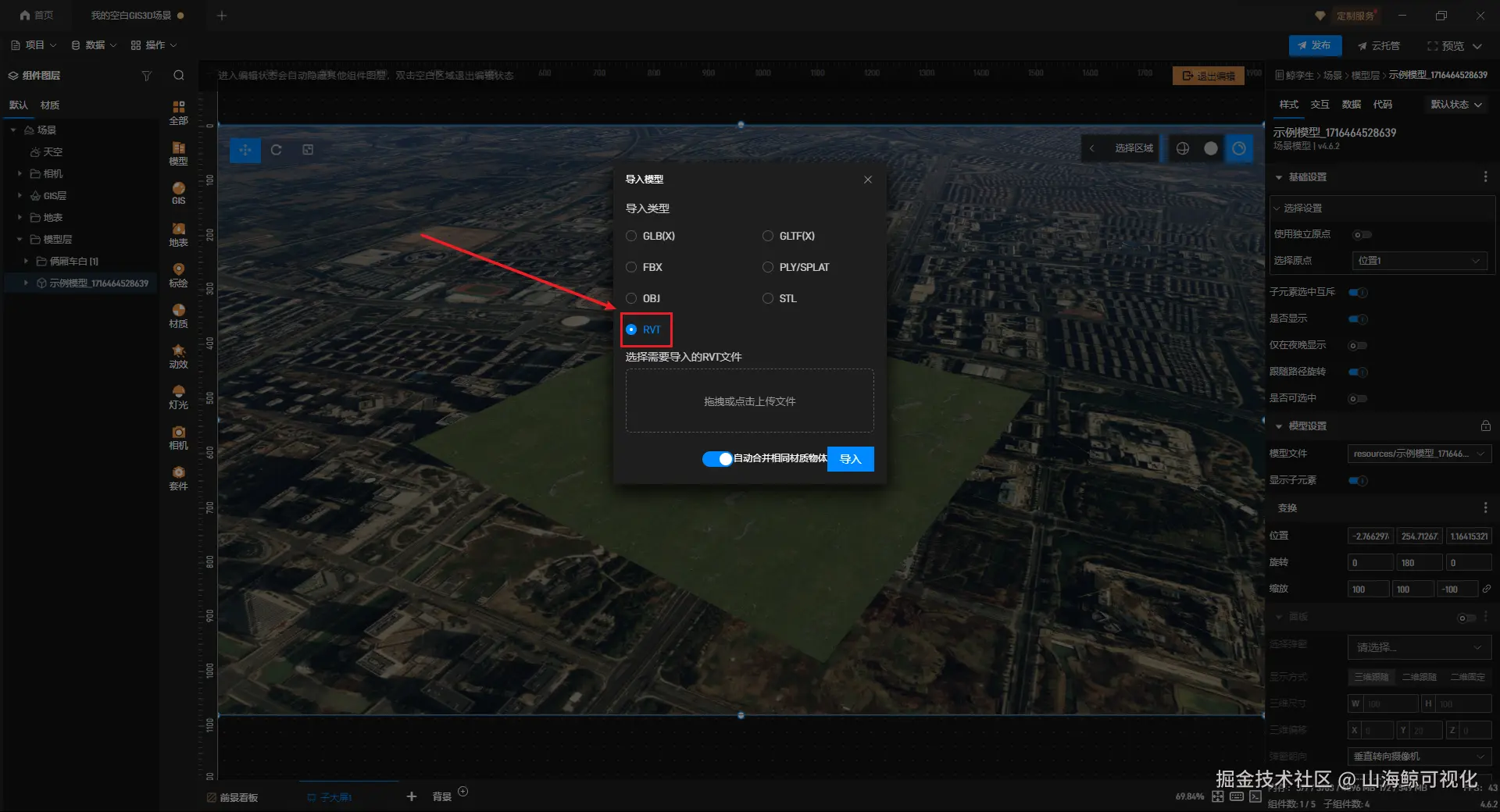Image resolution: width=1500 pixels, height=812 pixels.
Task: Open the 垂直转向摄像机 dropdown
Action: (1420, 757)
